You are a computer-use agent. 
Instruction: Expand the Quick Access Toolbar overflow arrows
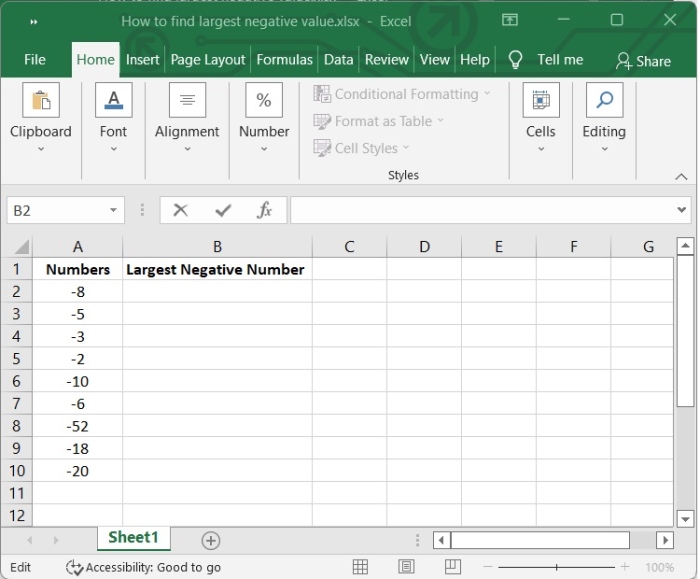(33, 22)
